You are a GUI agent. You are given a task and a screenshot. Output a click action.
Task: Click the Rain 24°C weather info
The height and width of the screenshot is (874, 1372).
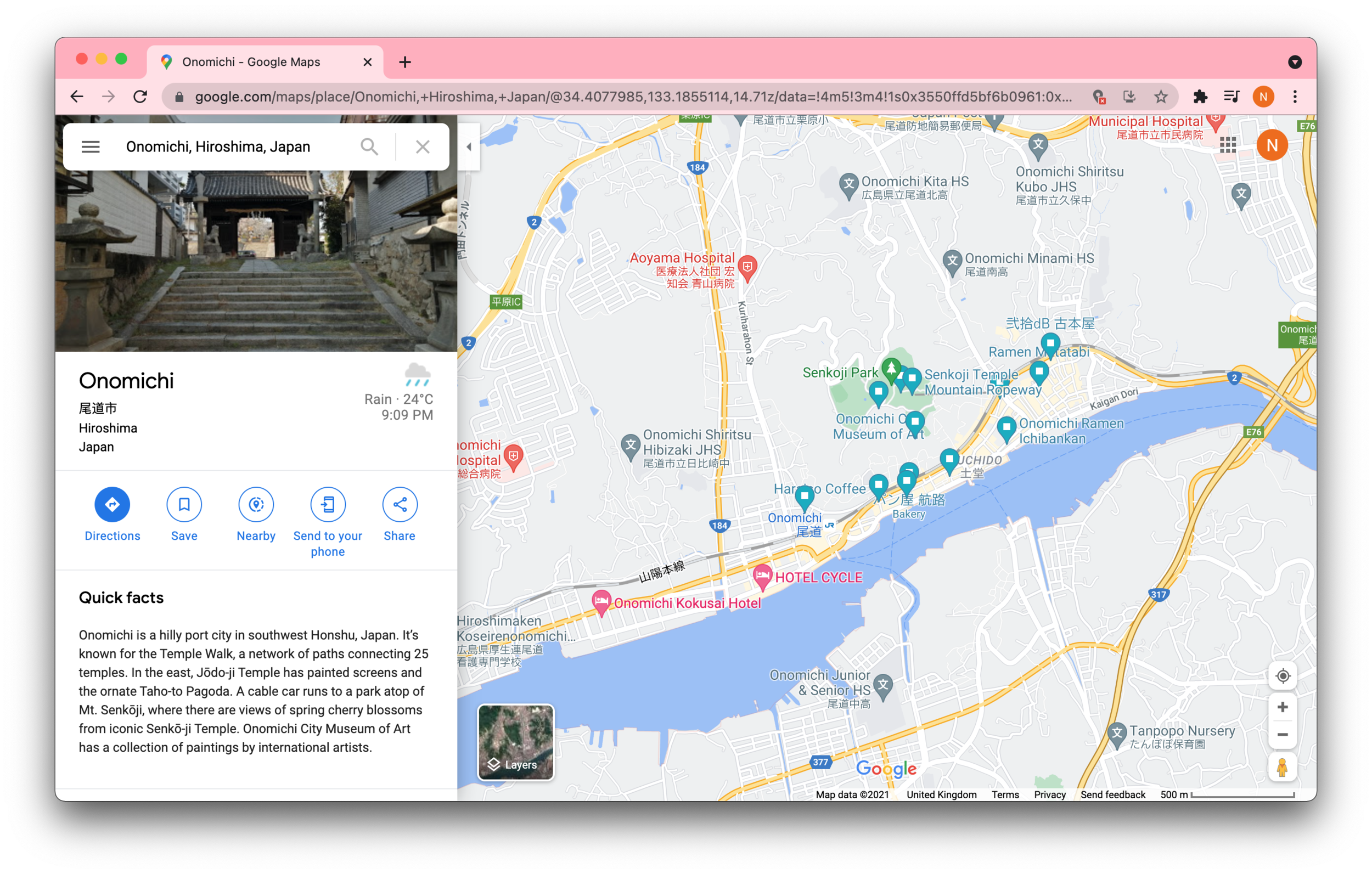tap(399, 399)
